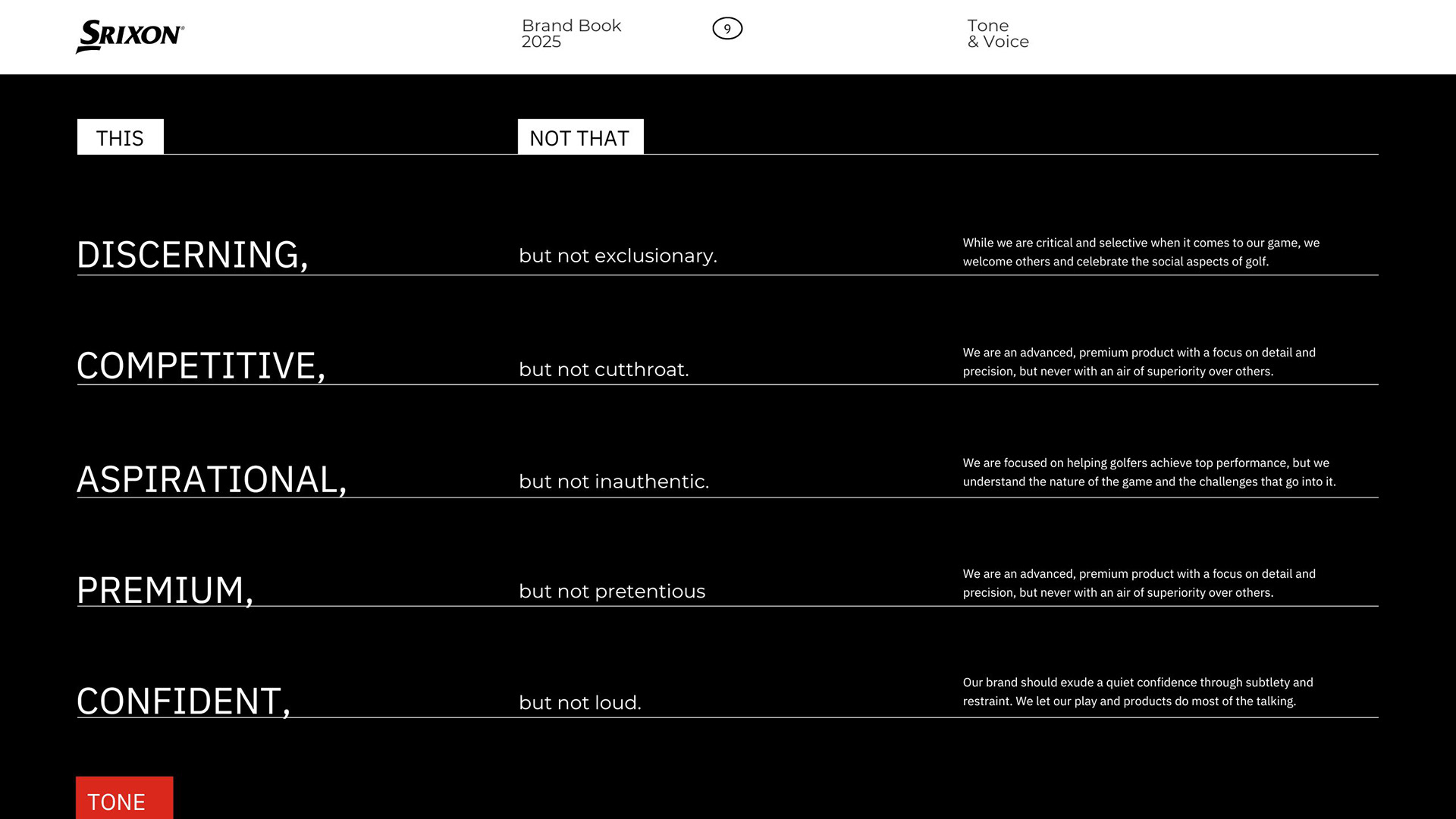Click the COMPETITIVE heading

[x=201, y=366]
